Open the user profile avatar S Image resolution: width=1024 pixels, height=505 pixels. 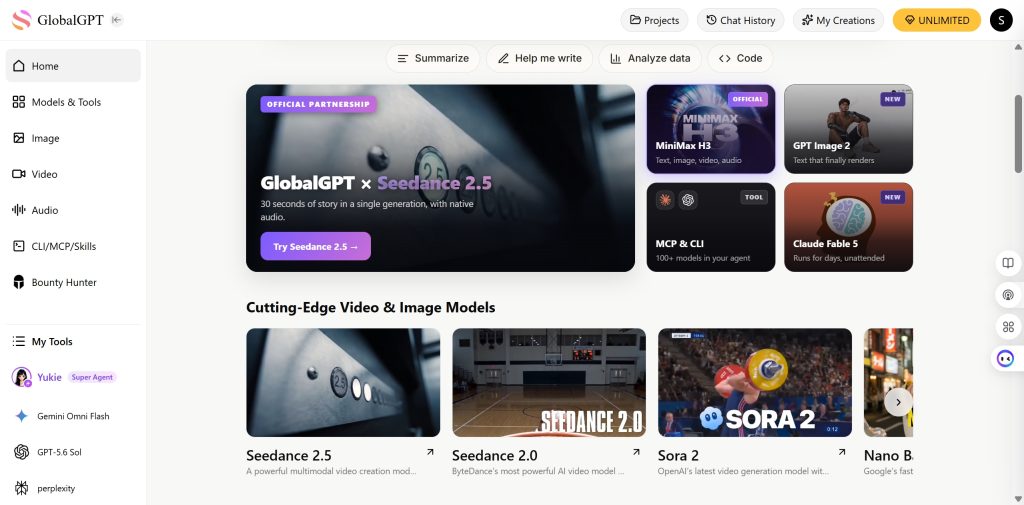(x=1001, y=20)
